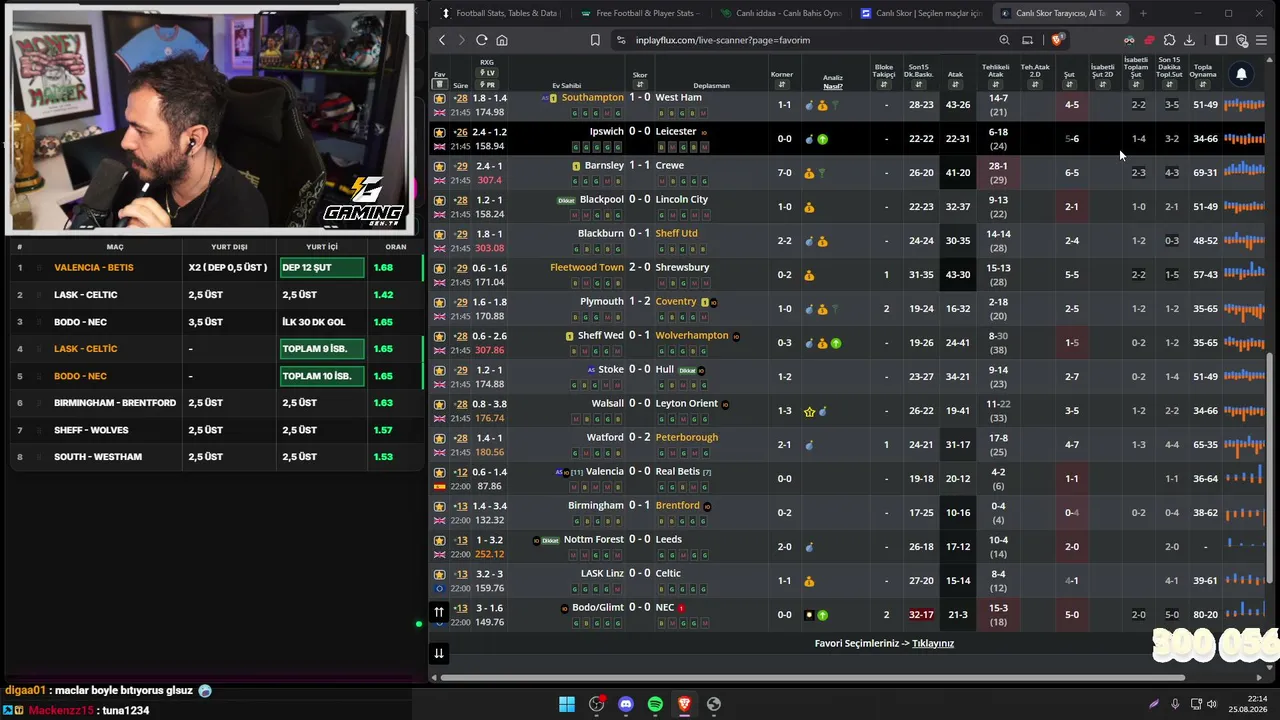
Task: Sort by the Atak column arrows
Action: click(x=955, y=85)
